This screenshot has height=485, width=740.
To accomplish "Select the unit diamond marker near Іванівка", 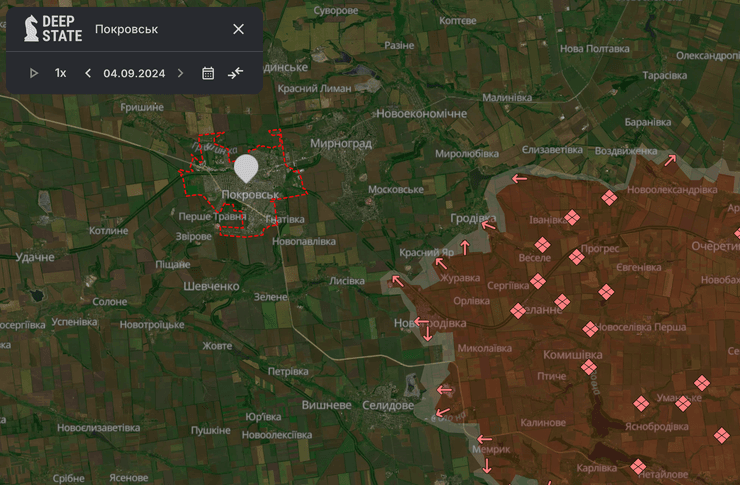I will [x=571, y=217].
